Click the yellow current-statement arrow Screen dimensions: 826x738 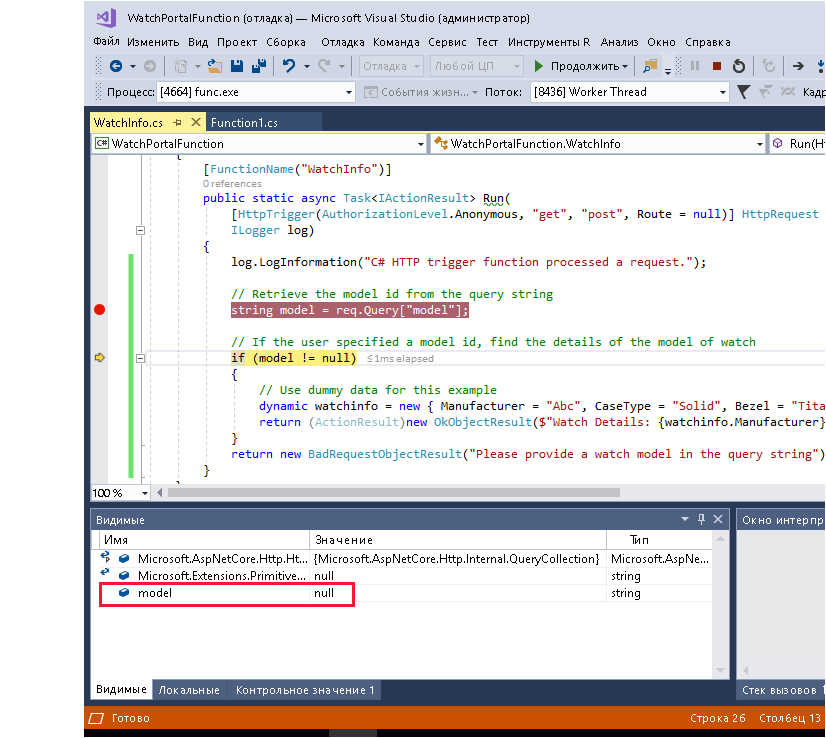click(100, 358)
